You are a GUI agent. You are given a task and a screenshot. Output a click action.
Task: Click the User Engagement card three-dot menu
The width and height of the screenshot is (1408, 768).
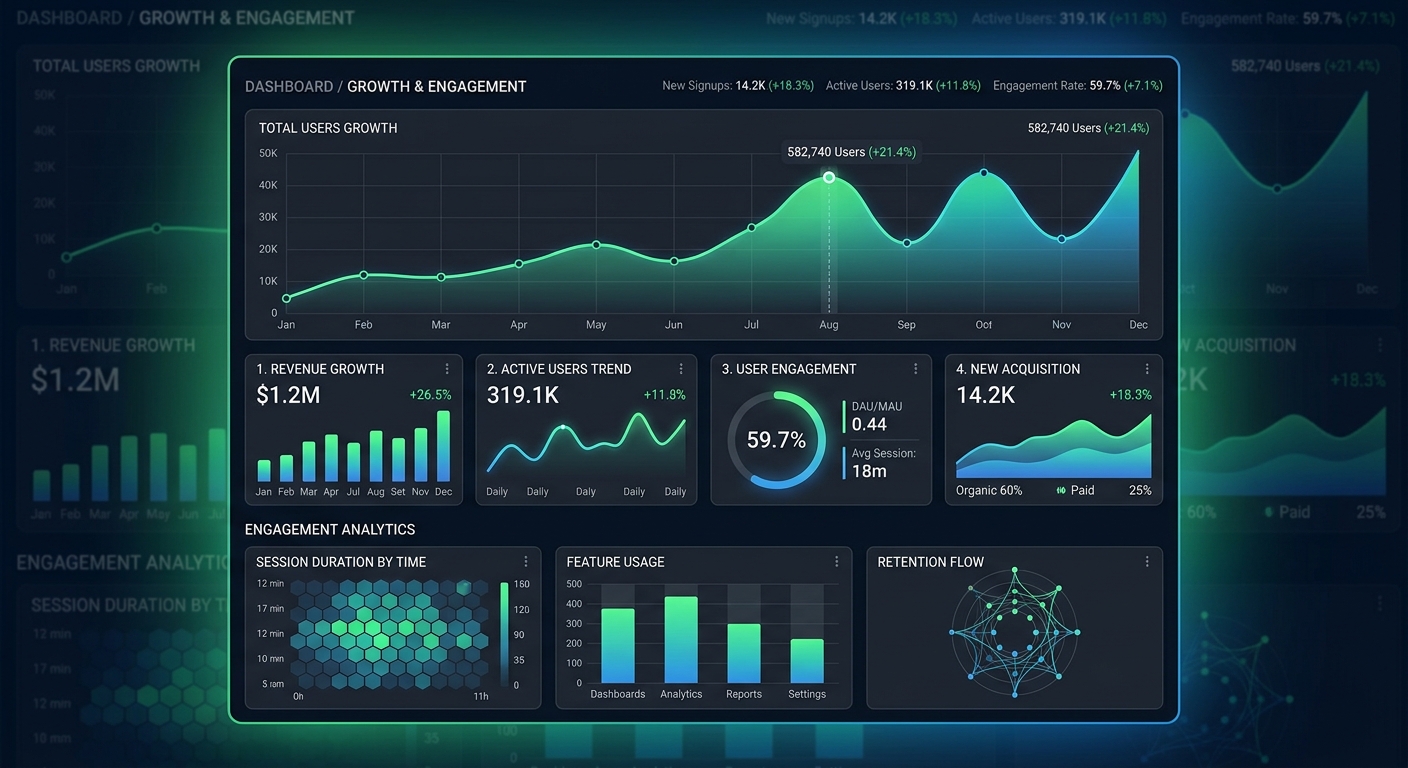[915, 369]
